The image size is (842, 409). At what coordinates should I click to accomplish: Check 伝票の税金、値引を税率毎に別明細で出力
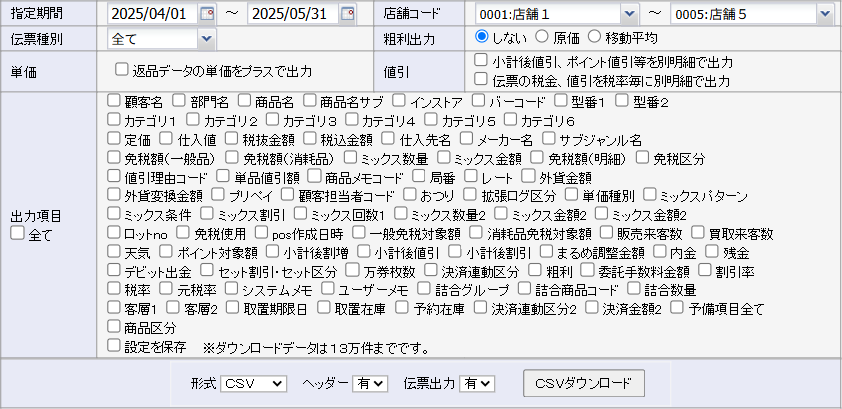480,79
